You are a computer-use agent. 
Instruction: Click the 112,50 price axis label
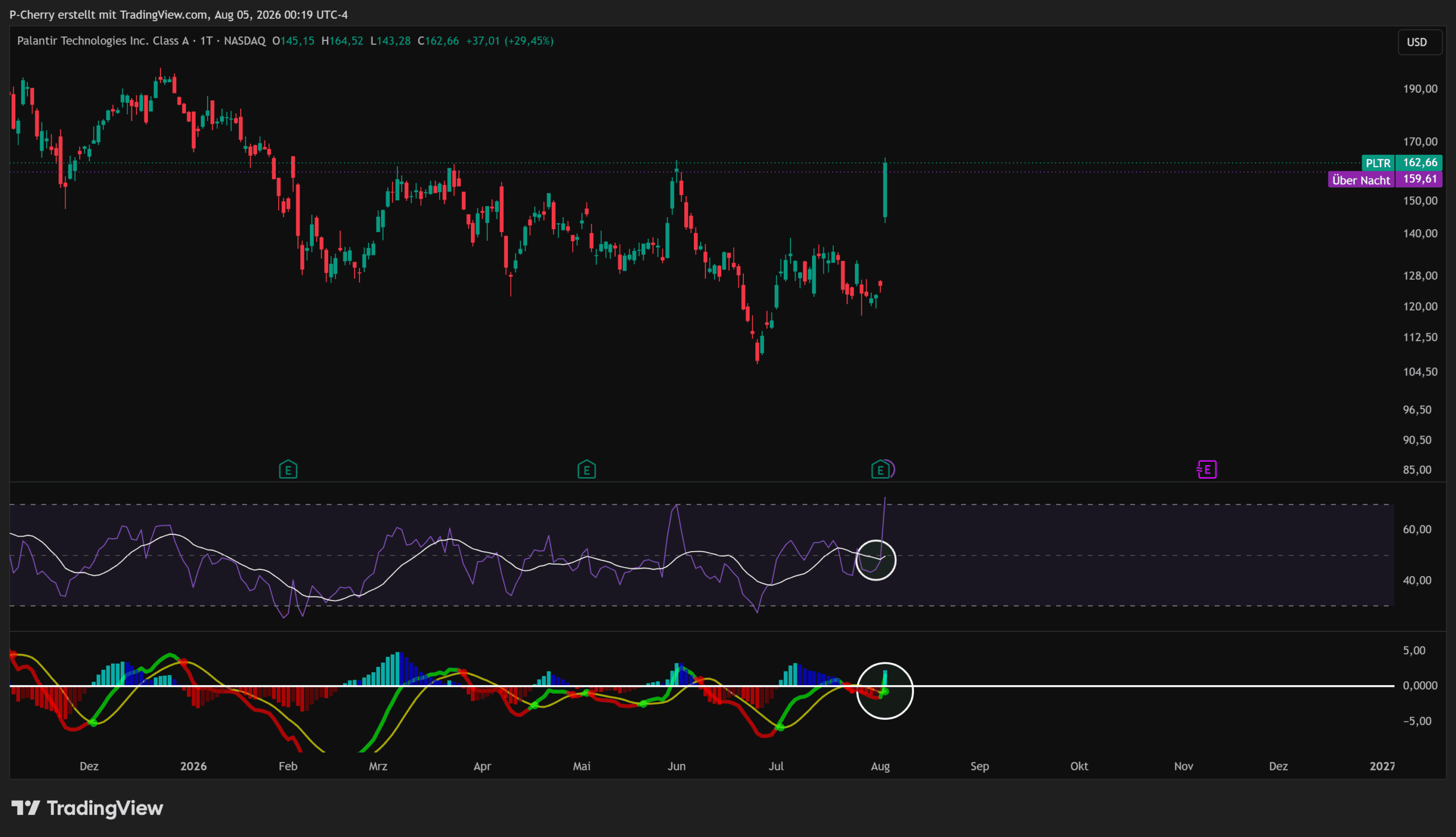click(1420, 337)
